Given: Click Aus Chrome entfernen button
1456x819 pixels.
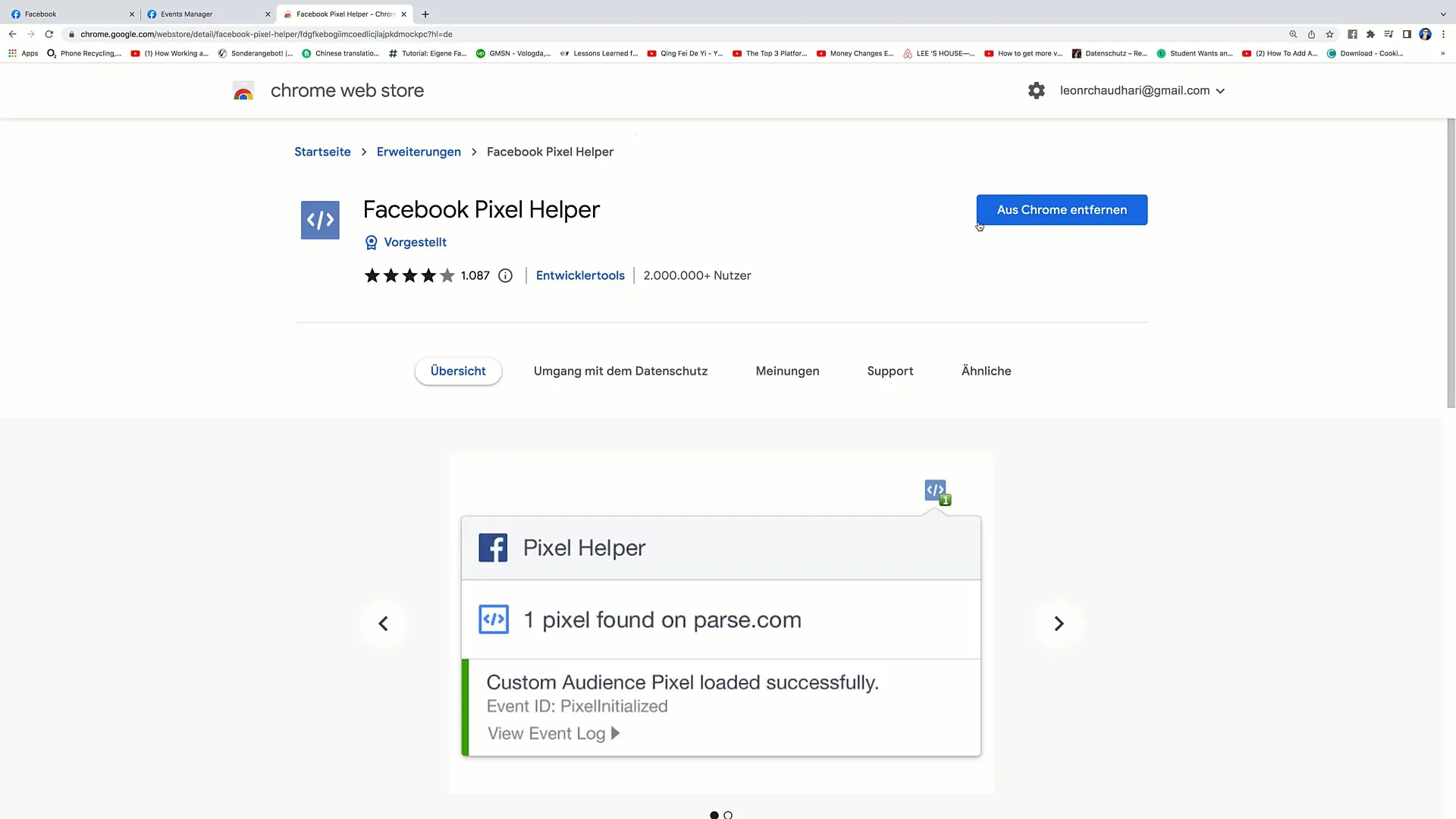Looking at the screenshot, I should click(1062, 210).
